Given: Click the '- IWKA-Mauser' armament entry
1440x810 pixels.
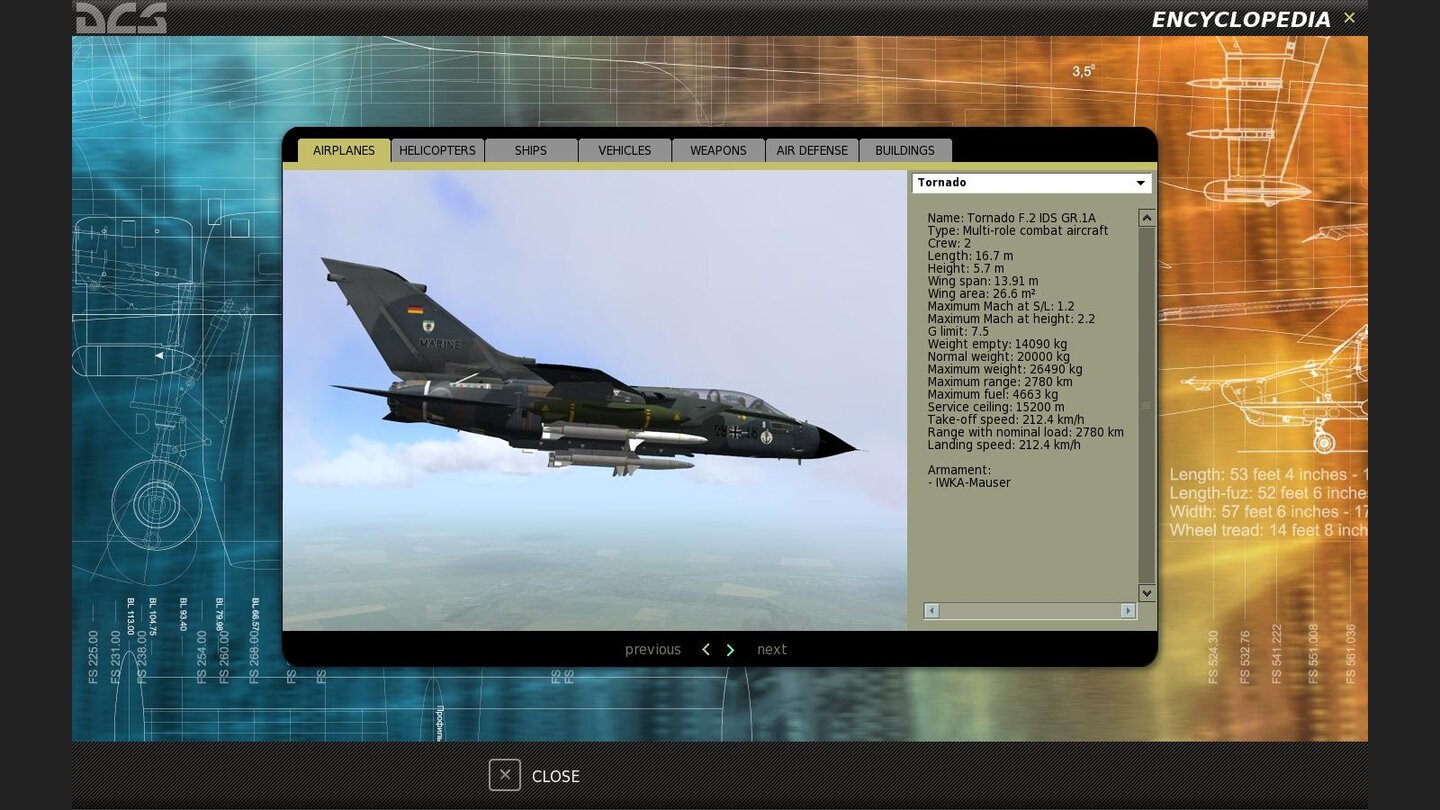Looking at the screenshot, I should [969, 483].
